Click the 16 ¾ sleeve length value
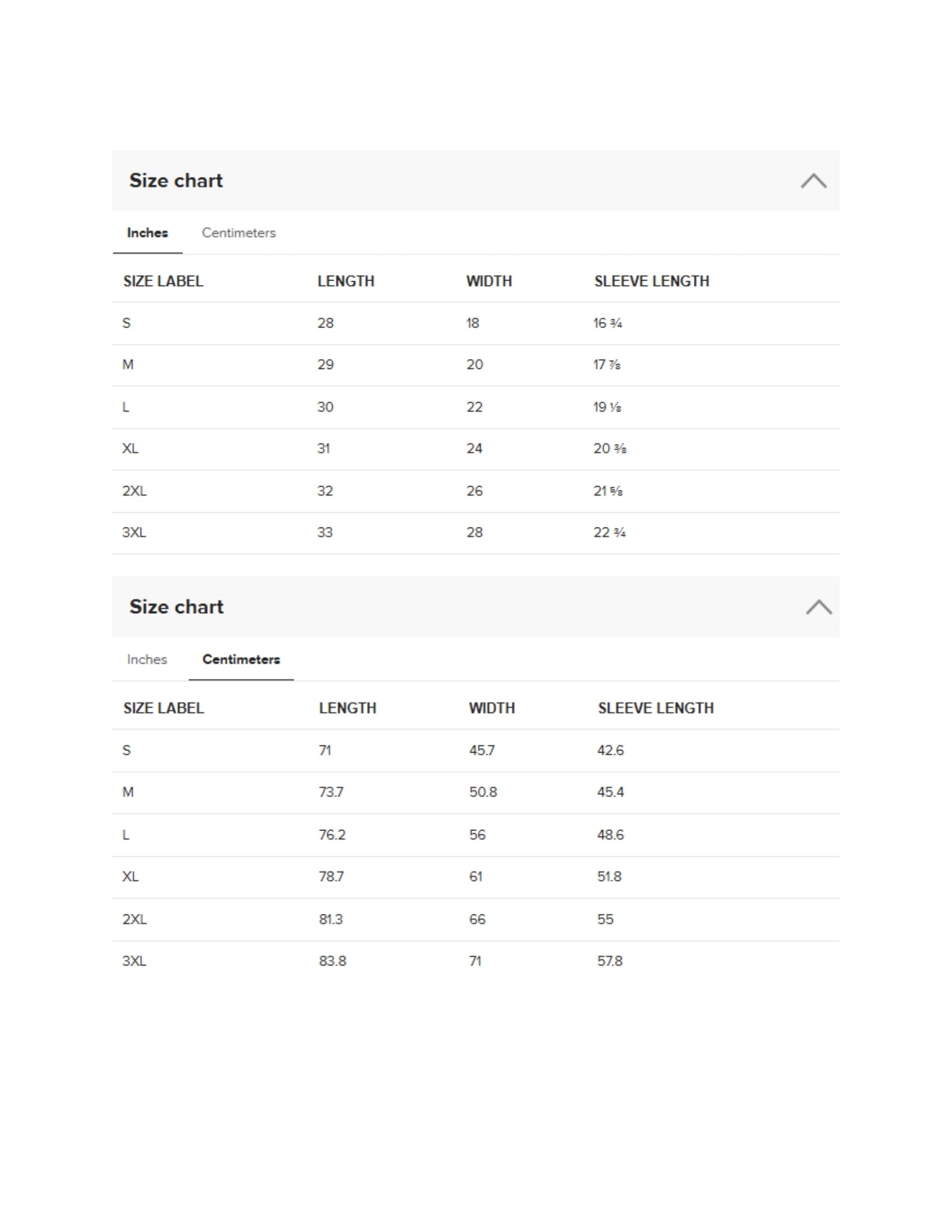 tap(608, 323)
